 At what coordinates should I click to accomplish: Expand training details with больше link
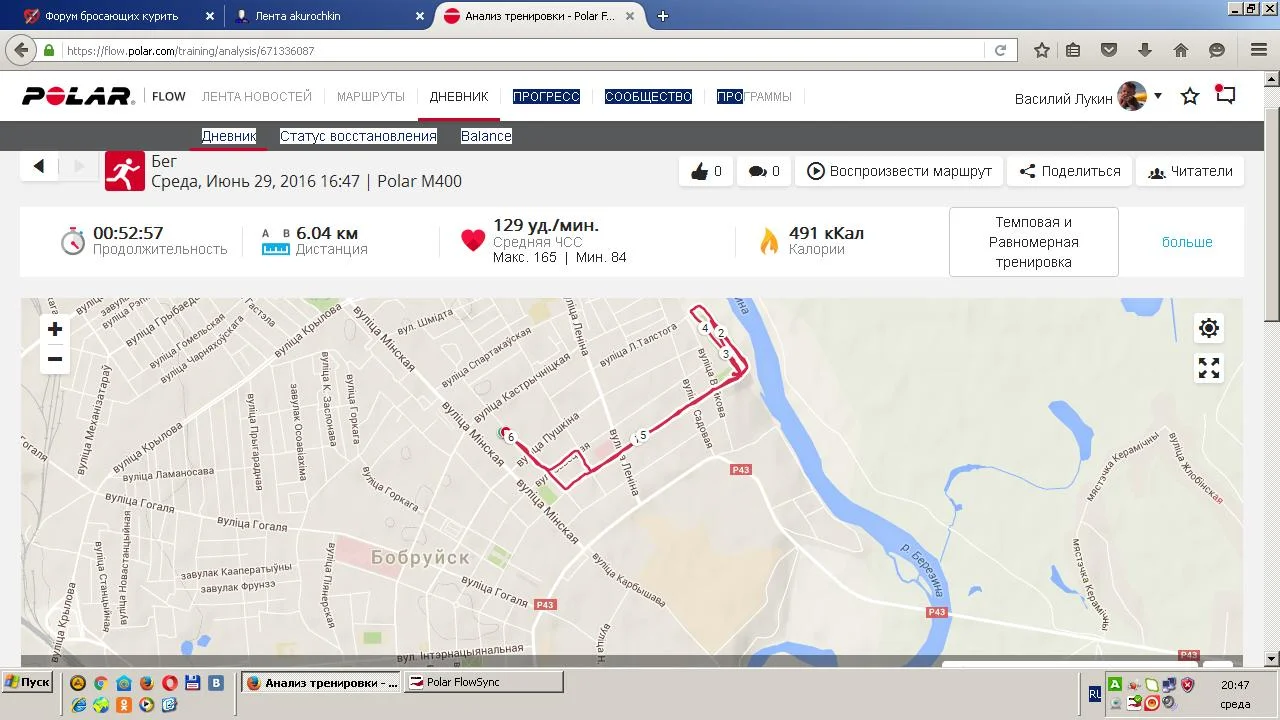(1187, 242)
